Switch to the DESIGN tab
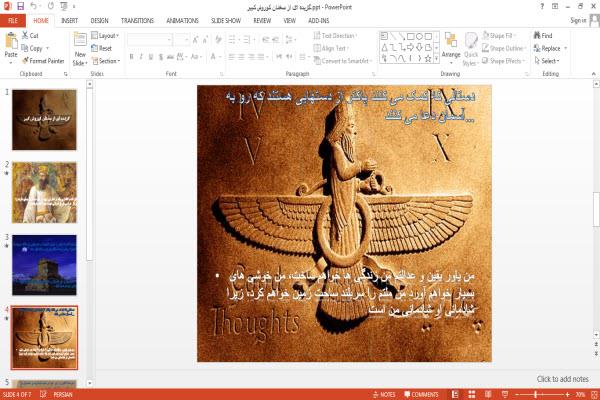This screenshot has width=600, height=400. coord(99,21)
